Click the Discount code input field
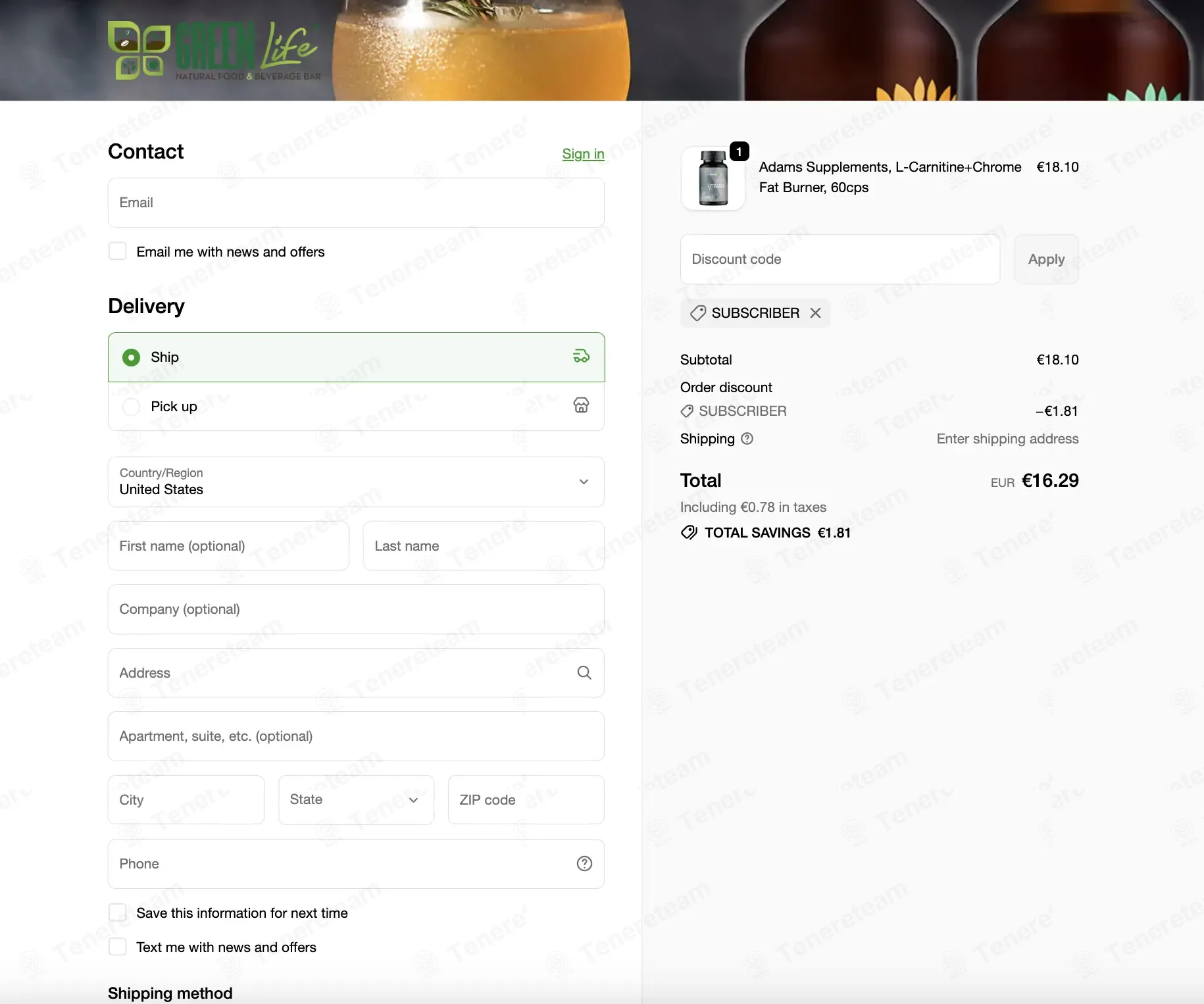1204x1004 pixels. pos(840,259)
